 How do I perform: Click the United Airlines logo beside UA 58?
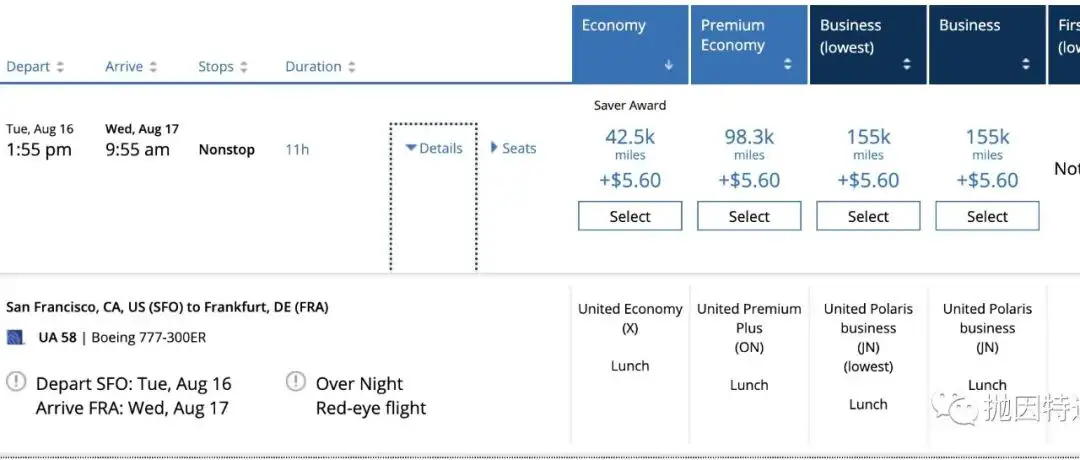[x=15, y=338]
